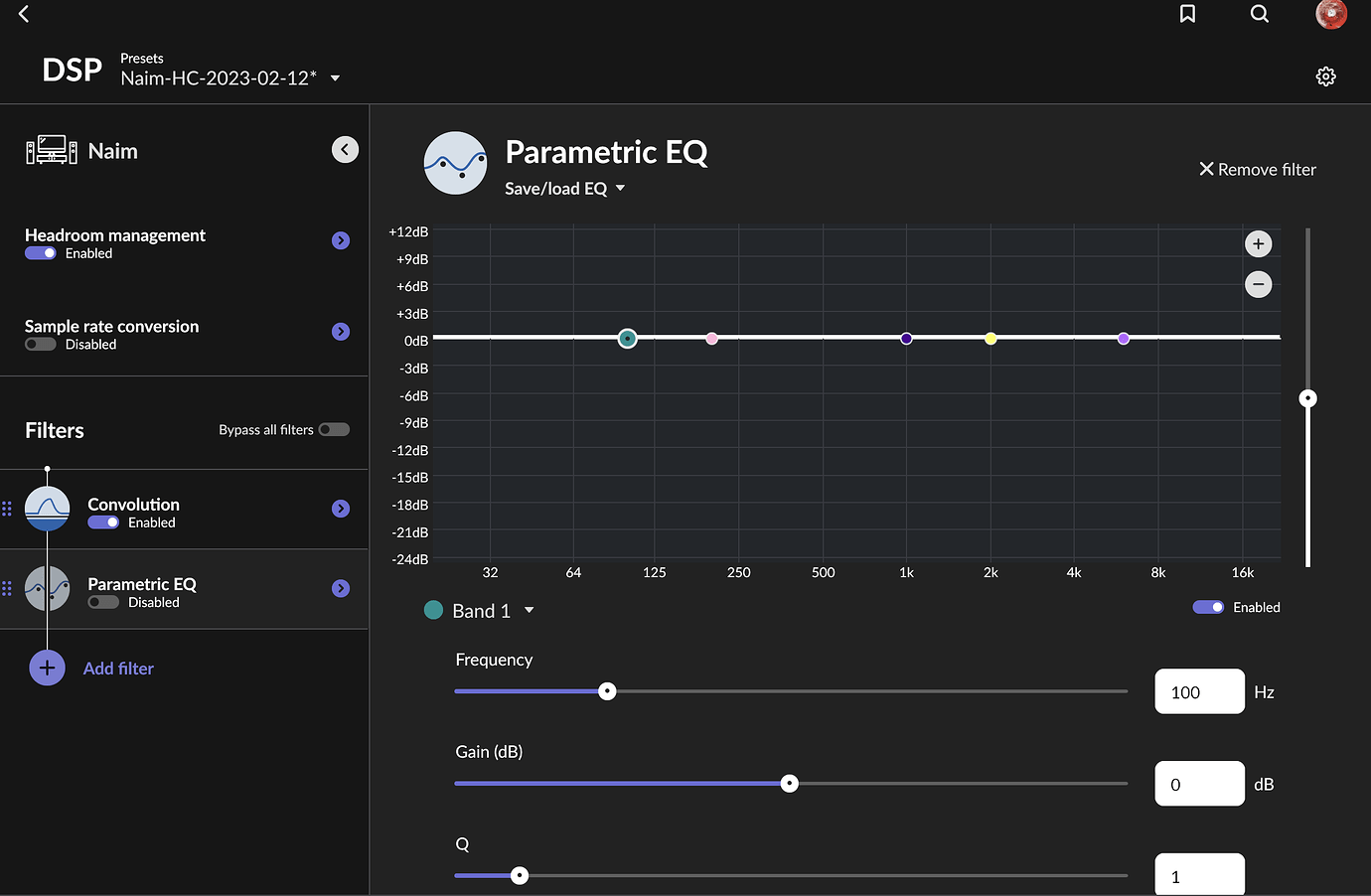Open settings using the gear icon

point(1325,75)
